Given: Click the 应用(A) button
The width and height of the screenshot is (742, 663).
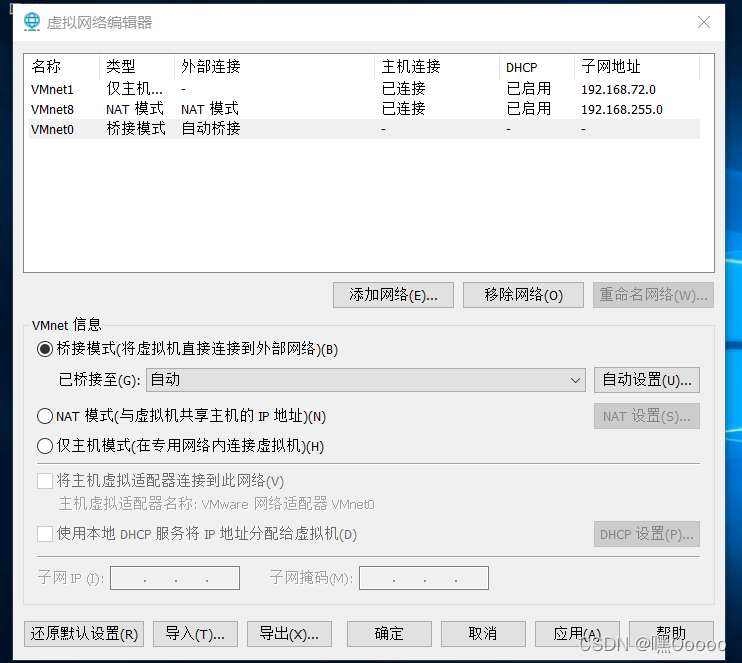Looking at the screenshot, I should click(x=577, y=634).
